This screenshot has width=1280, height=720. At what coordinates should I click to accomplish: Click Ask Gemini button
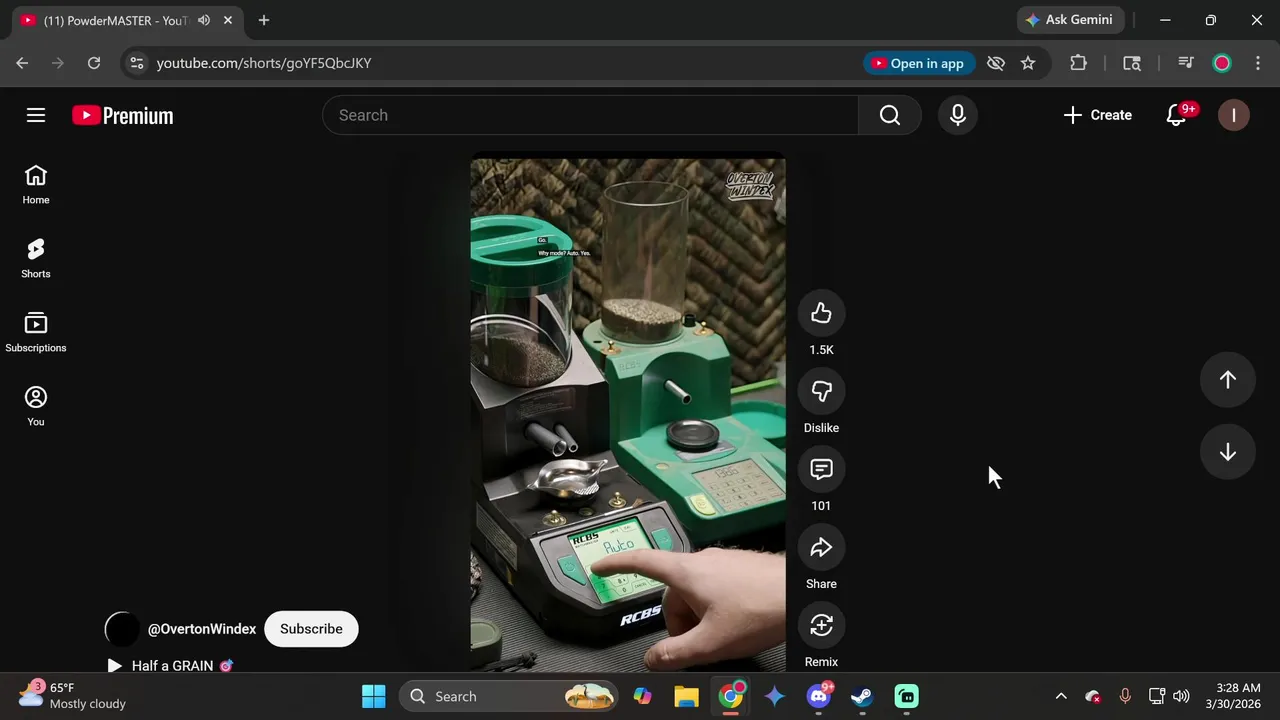[1071, 20]
